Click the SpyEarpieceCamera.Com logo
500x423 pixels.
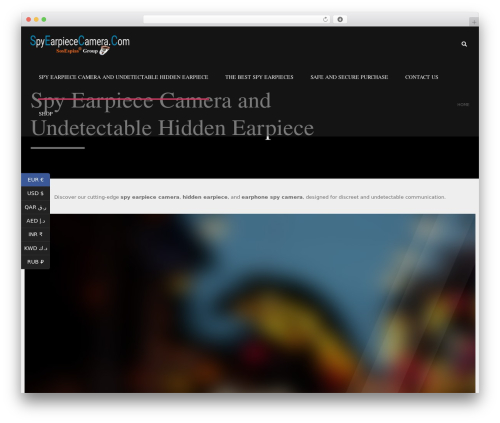pyautogui.click(x=80, y=45)
